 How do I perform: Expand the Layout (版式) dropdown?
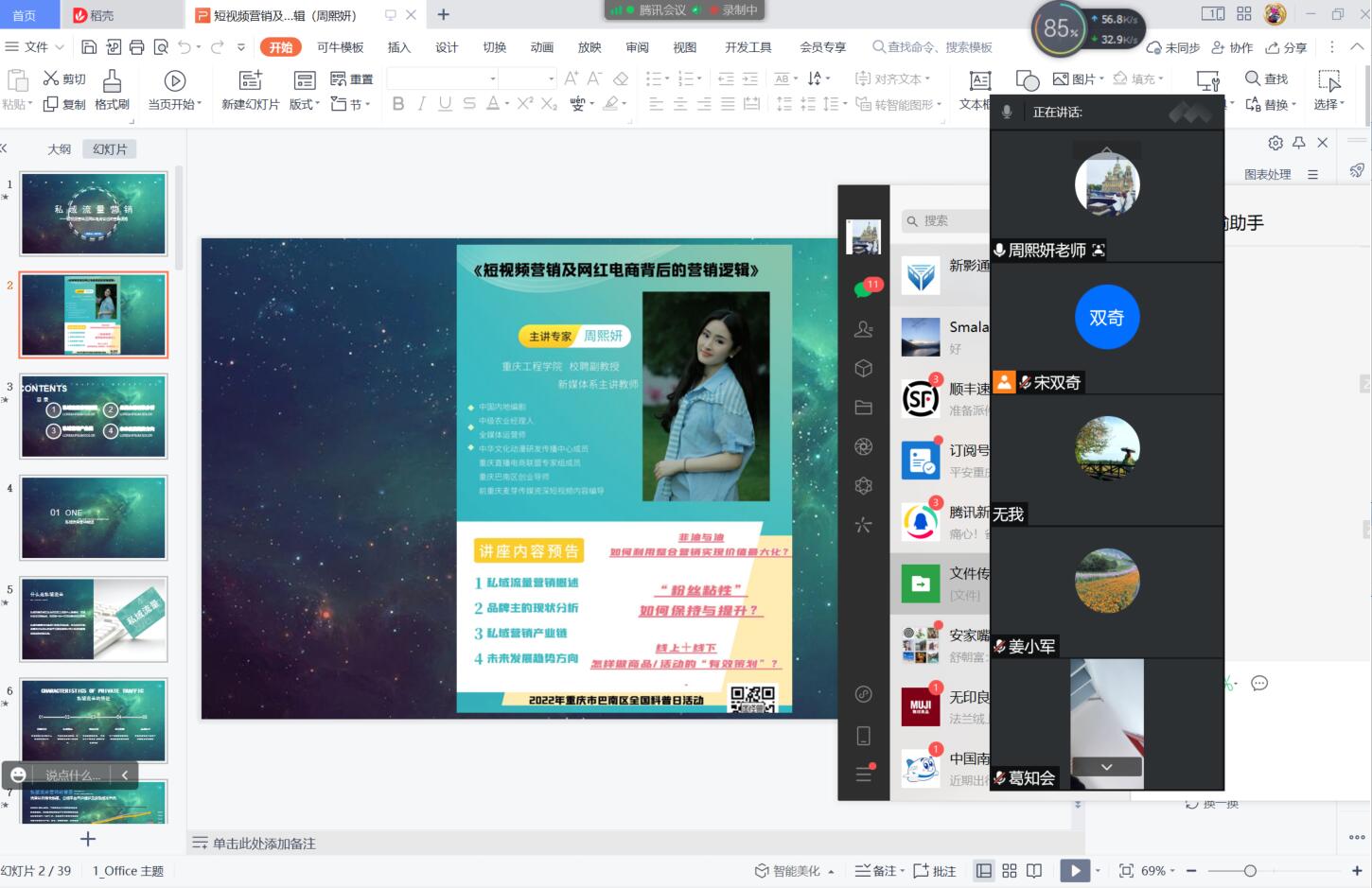pyautogui.click(x=305, y=104)
